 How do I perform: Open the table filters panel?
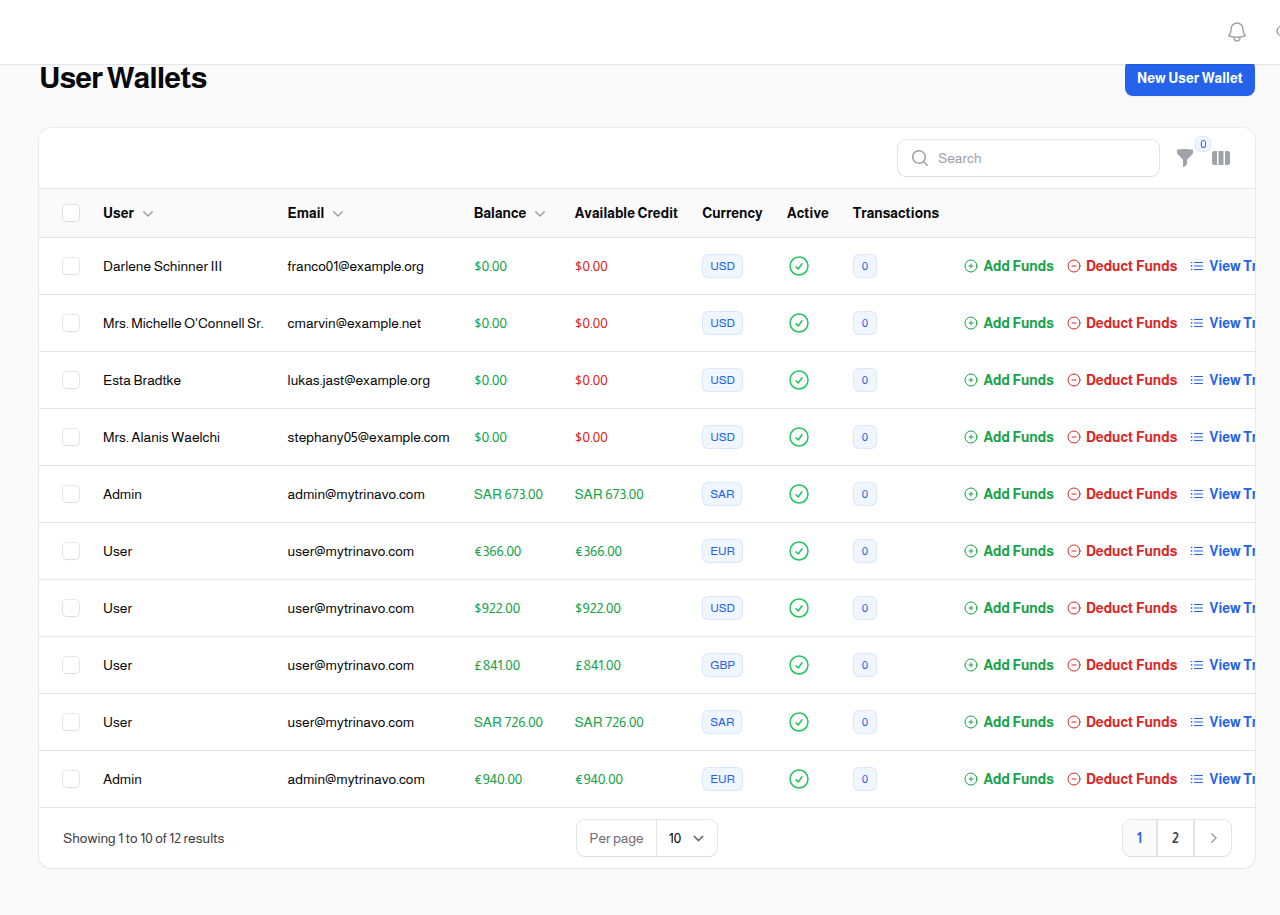pyautogui.click(x=1185, y=158)
